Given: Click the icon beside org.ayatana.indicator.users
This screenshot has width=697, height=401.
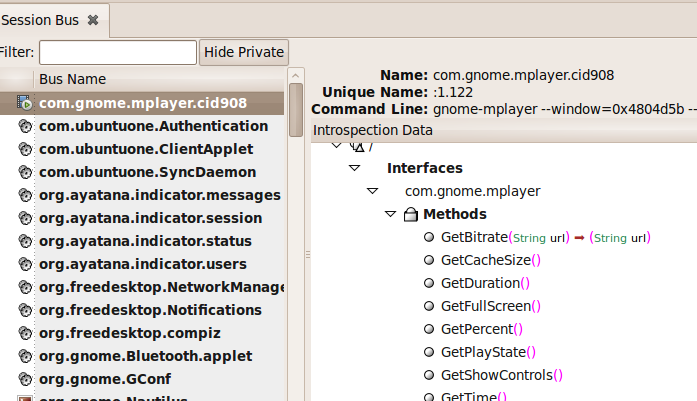Looking at the screenshot, I should [x=25, y=264].
